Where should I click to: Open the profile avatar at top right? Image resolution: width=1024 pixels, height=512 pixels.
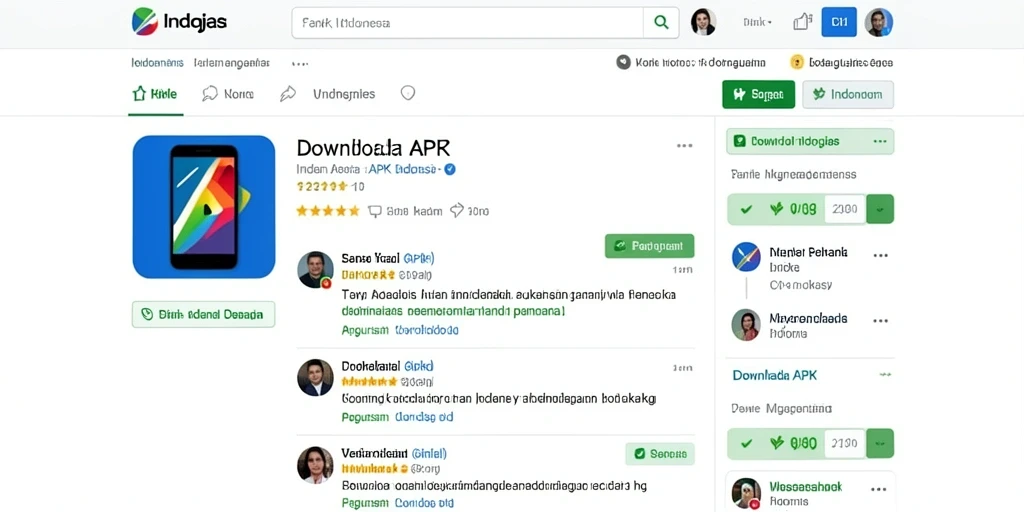click(x=878, y=22)
